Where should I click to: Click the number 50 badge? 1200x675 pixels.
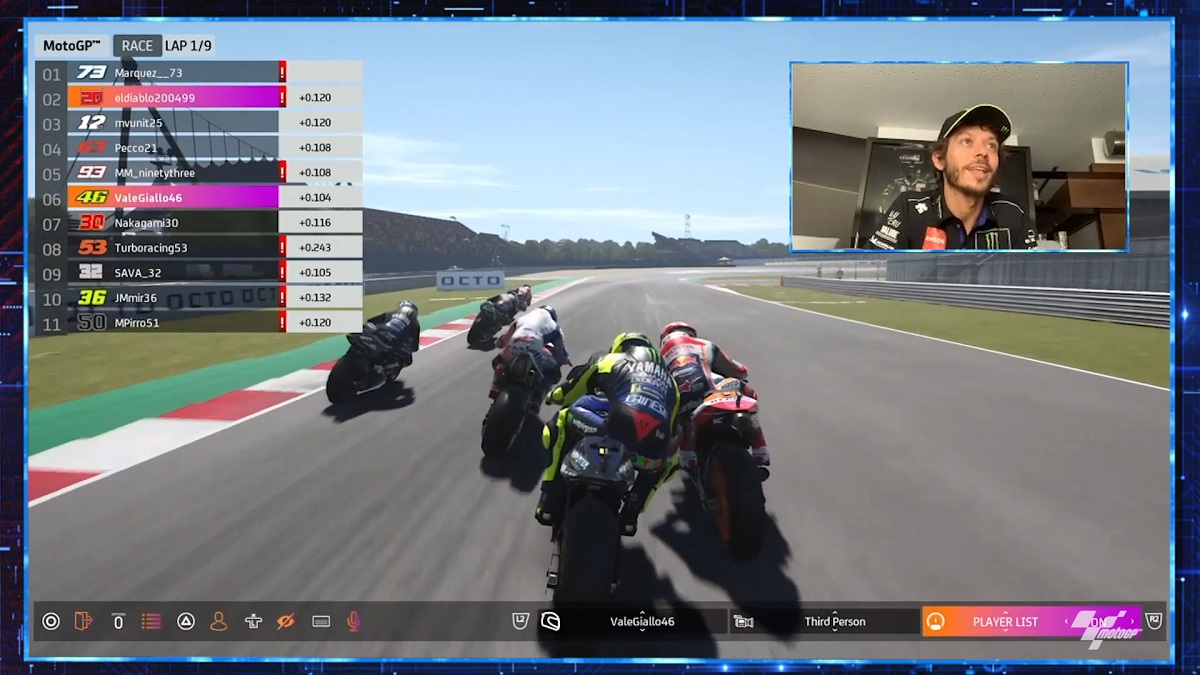coord(91,322)
